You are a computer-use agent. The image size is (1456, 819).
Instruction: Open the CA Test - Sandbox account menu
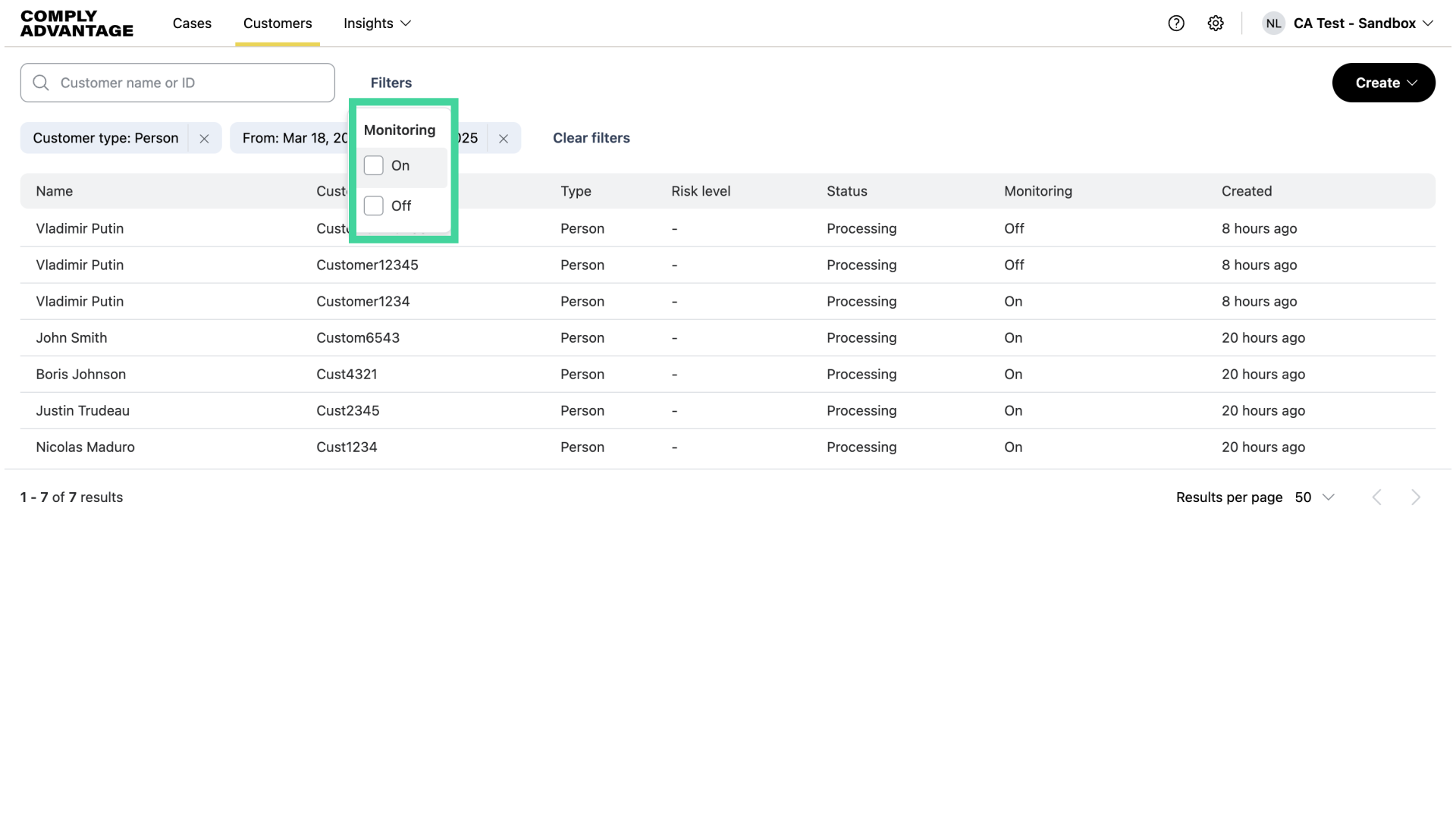(x=1363, y=24)
